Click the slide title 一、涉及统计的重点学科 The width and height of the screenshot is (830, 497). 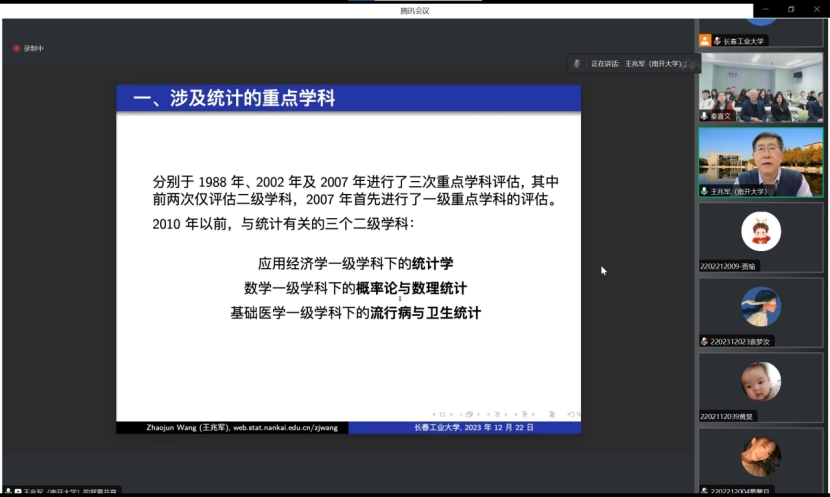[x=234, y=98]
